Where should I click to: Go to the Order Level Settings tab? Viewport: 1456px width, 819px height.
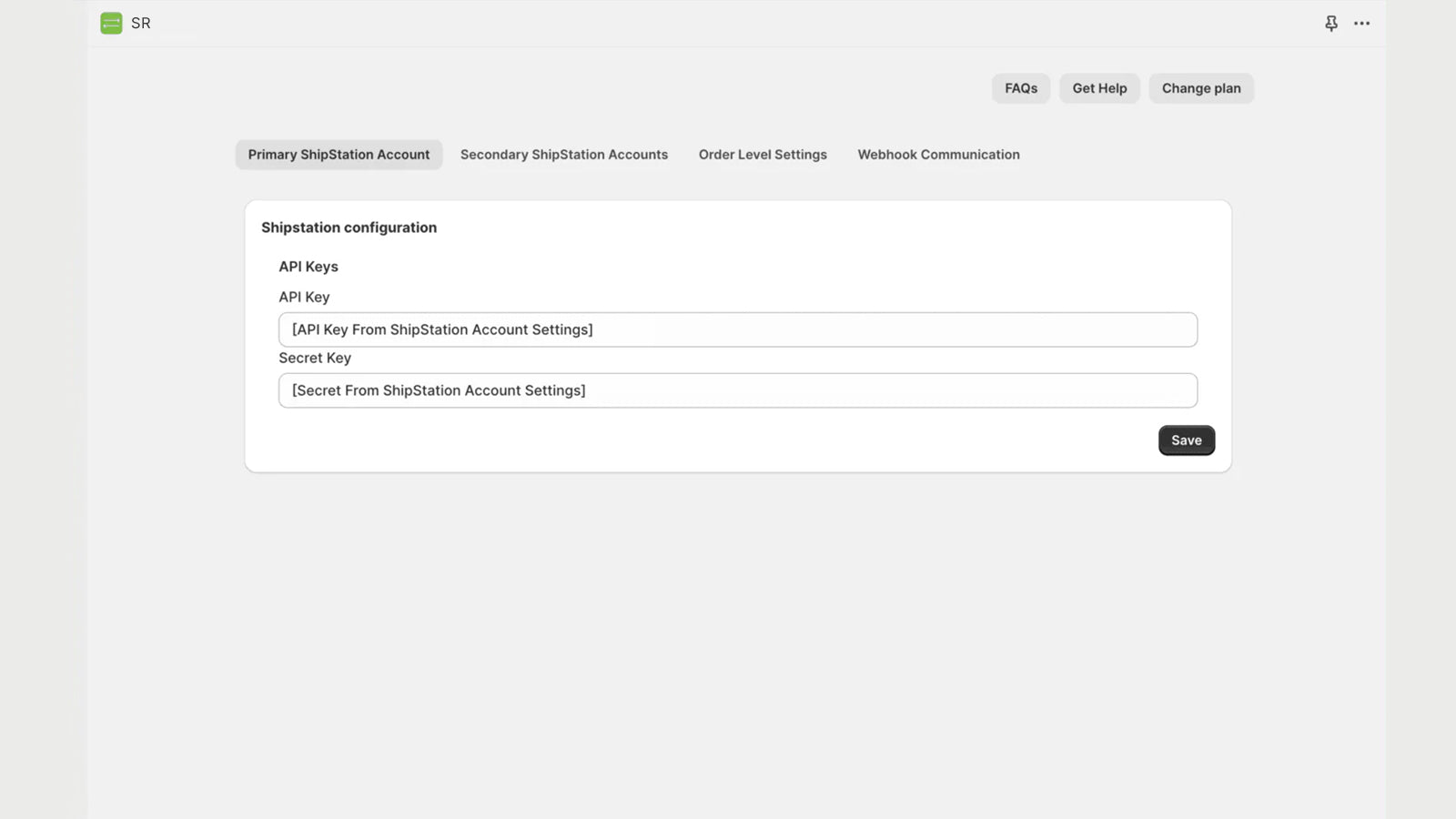763,155
